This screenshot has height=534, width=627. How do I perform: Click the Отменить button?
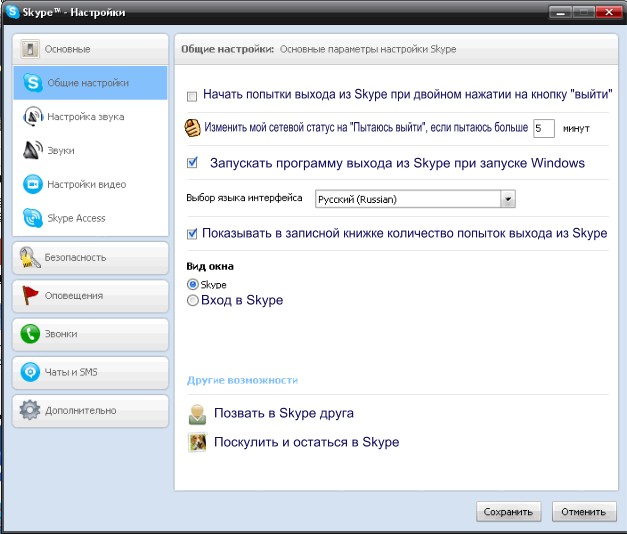584,512
